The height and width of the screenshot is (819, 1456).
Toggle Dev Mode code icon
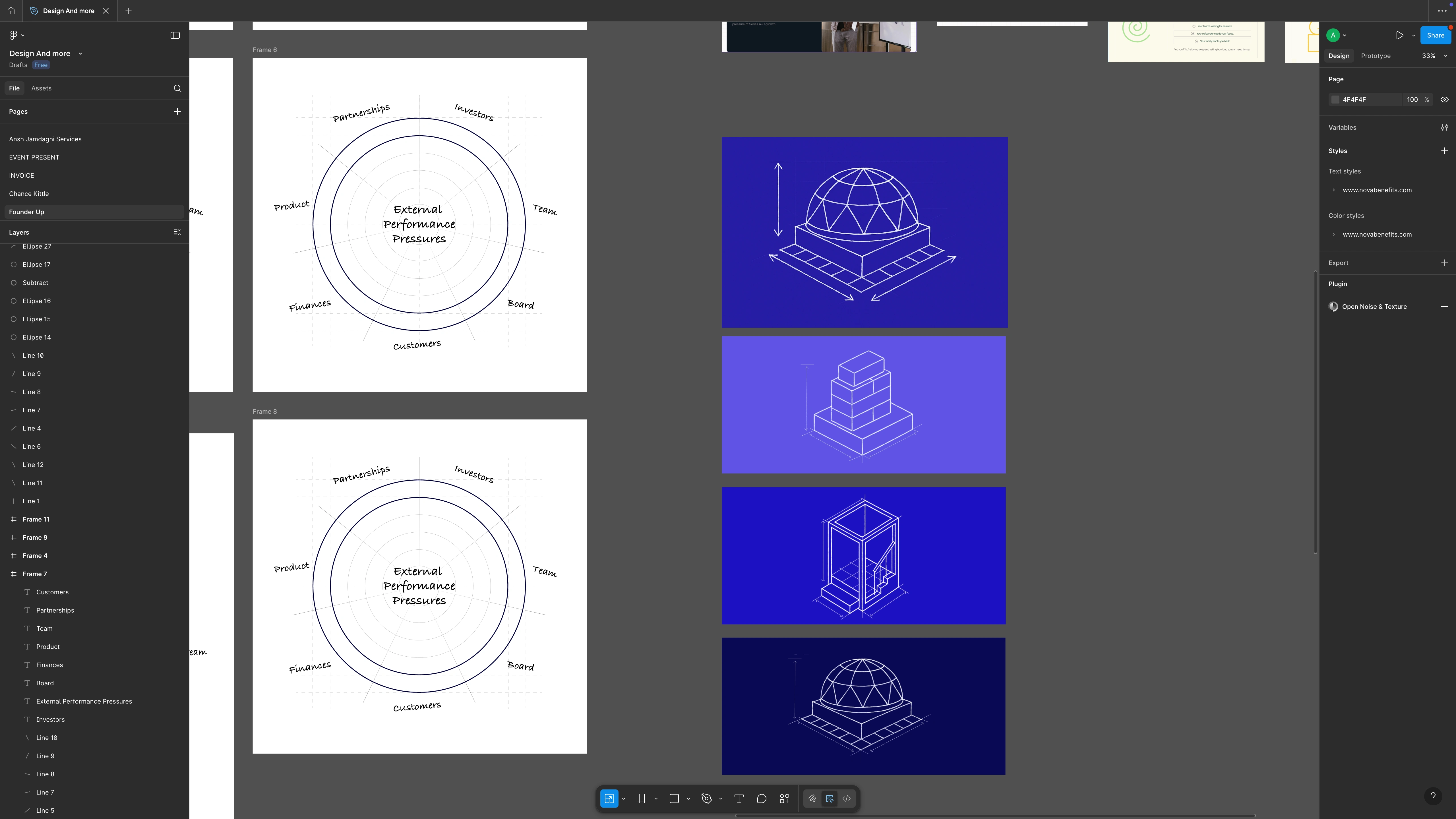point(847,799)
